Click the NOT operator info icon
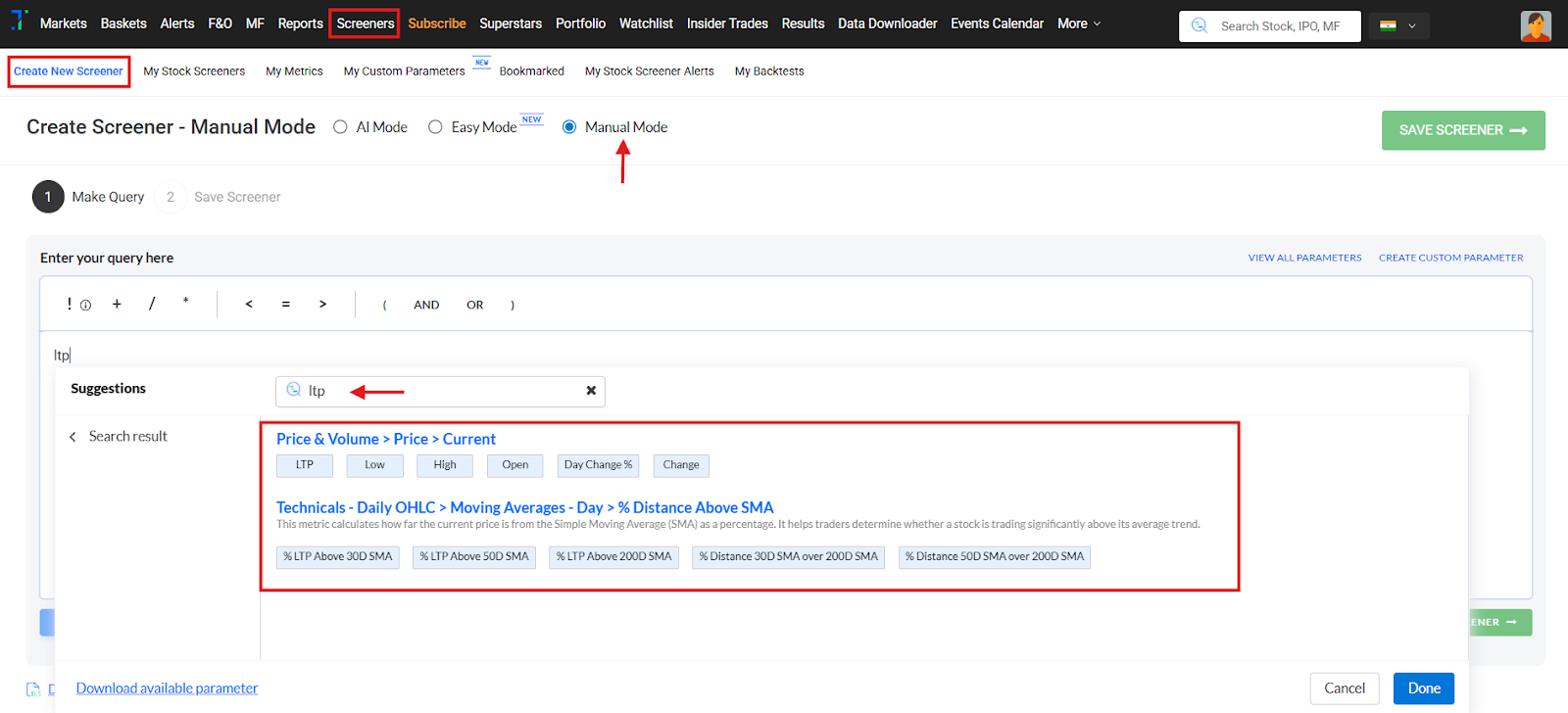This screenshot has width=1568, height=713. pos(85,306)
